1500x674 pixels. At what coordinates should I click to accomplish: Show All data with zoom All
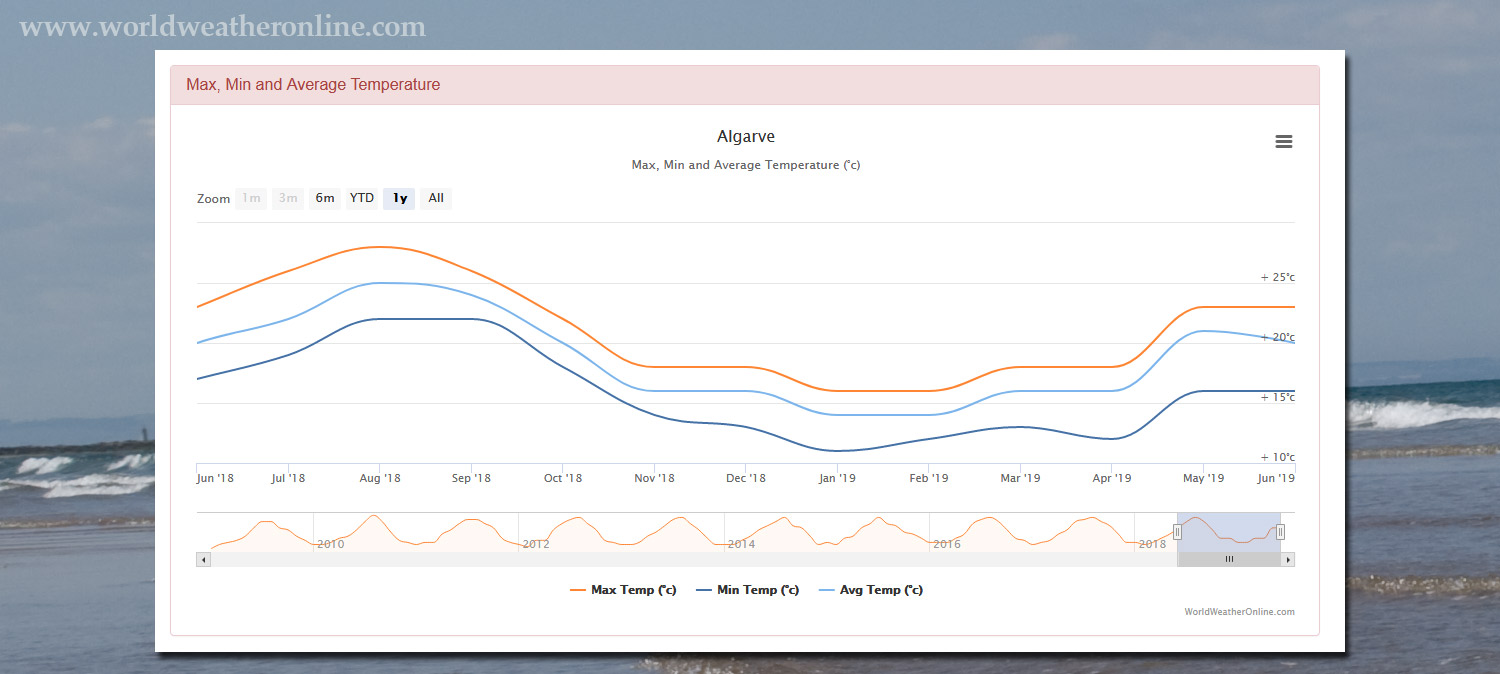point(436,198)
